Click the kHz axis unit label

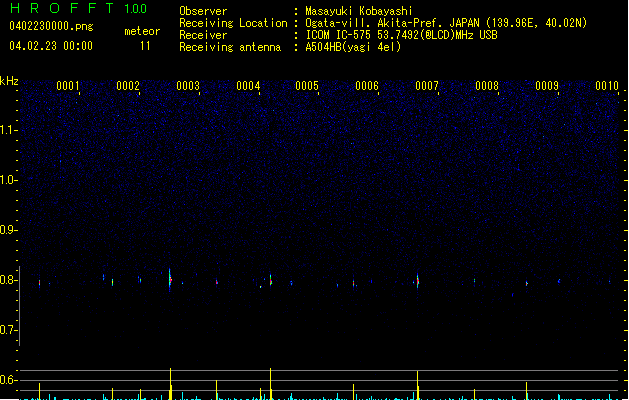(x=9, y=81)
